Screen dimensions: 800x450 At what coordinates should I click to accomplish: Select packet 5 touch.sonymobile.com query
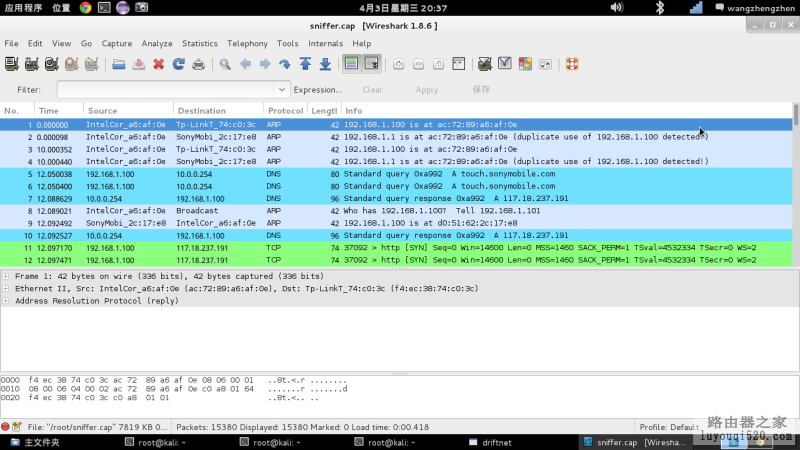coord(396,174)
